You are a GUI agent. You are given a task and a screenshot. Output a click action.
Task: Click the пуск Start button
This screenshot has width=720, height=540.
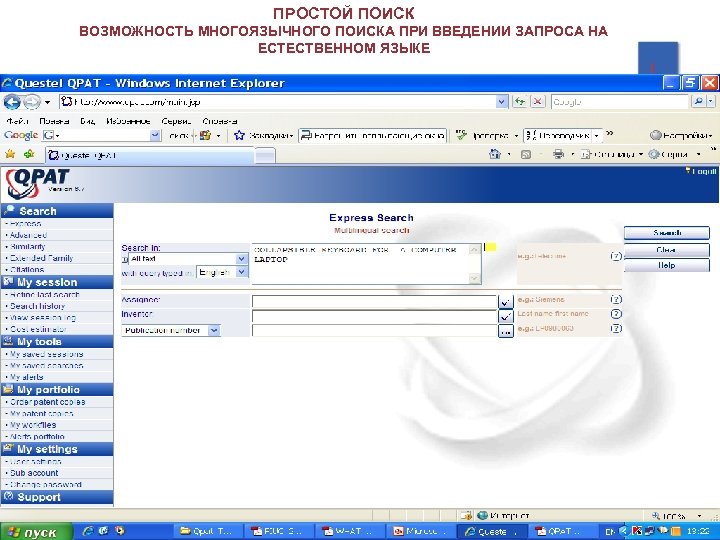click(x=36, y=532)
